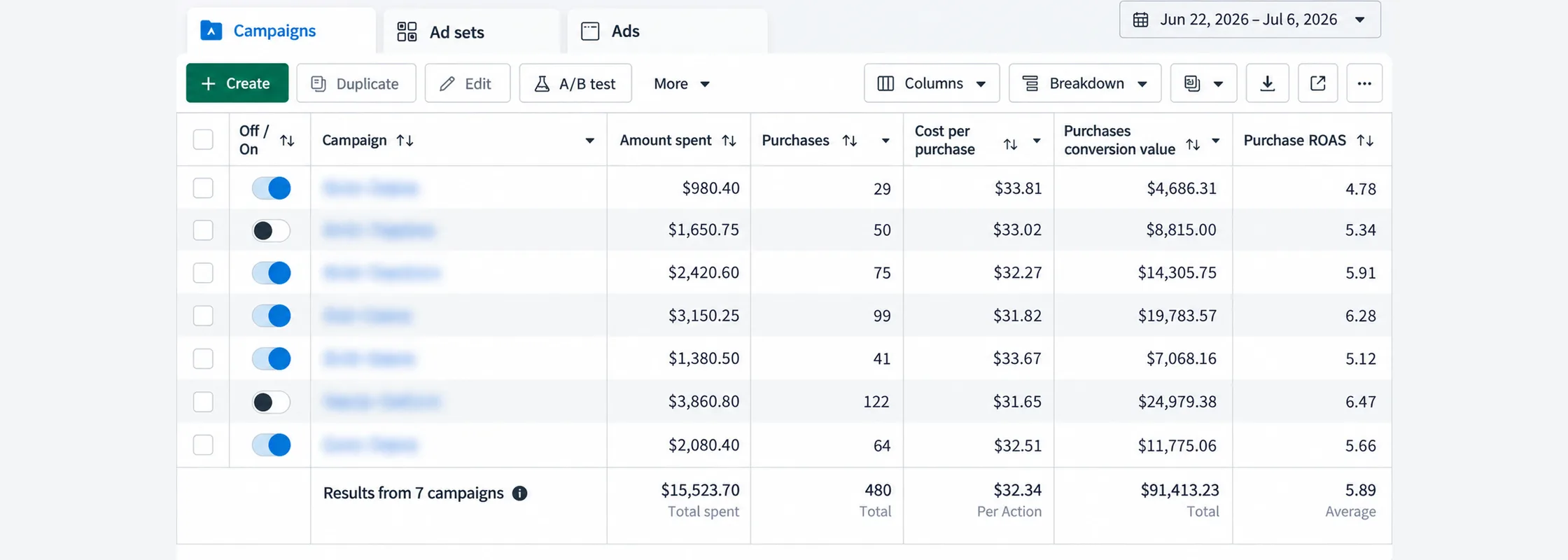
Task: Sort by Off / On column arrows
Action: click(287, 141)
